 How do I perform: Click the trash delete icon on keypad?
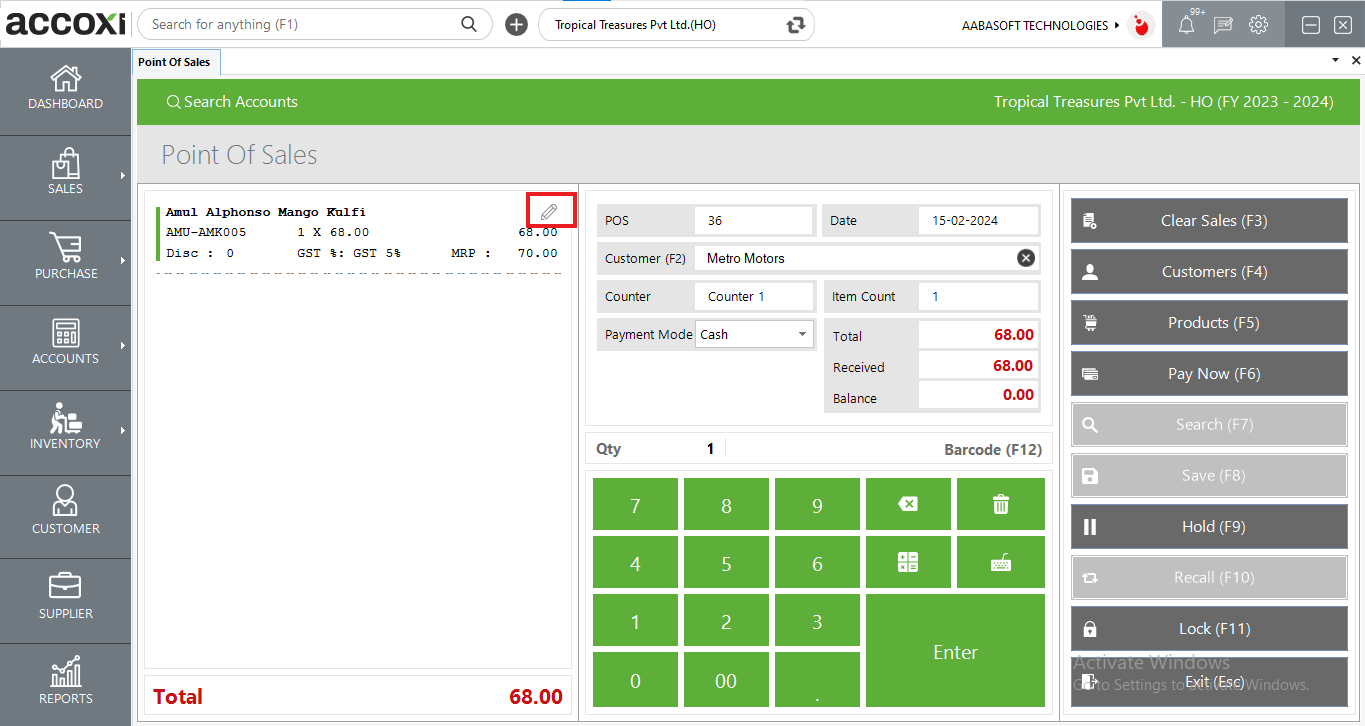[1000, 504]
